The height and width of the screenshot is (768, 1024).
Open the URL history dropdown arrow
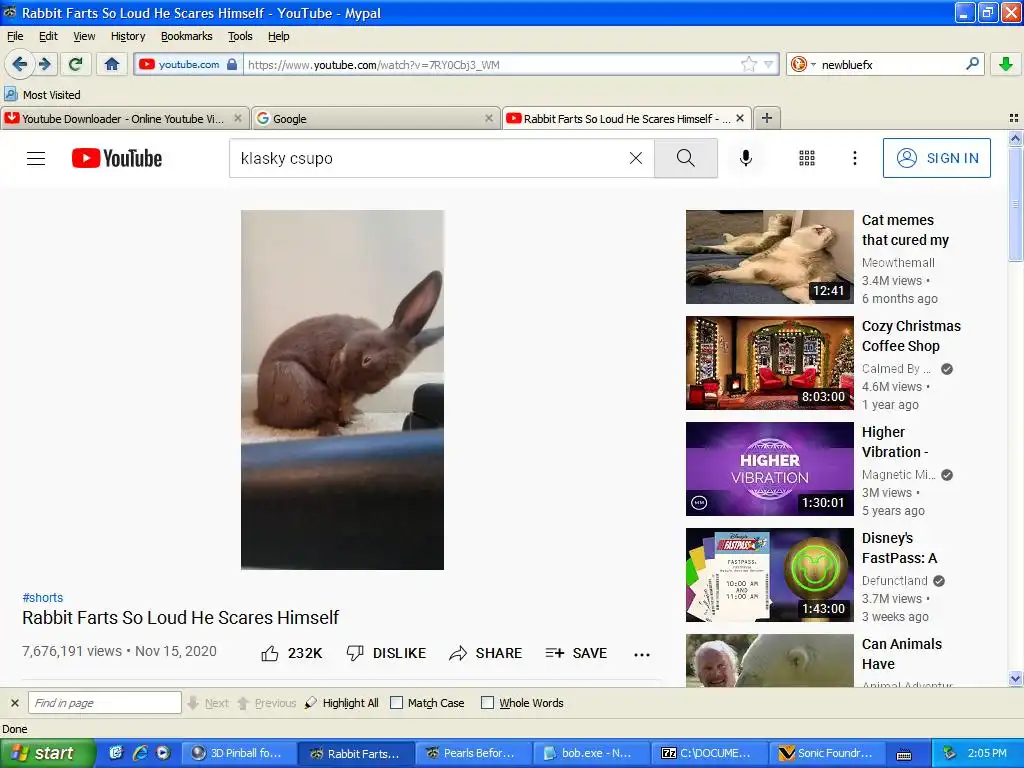click(768, 64)
